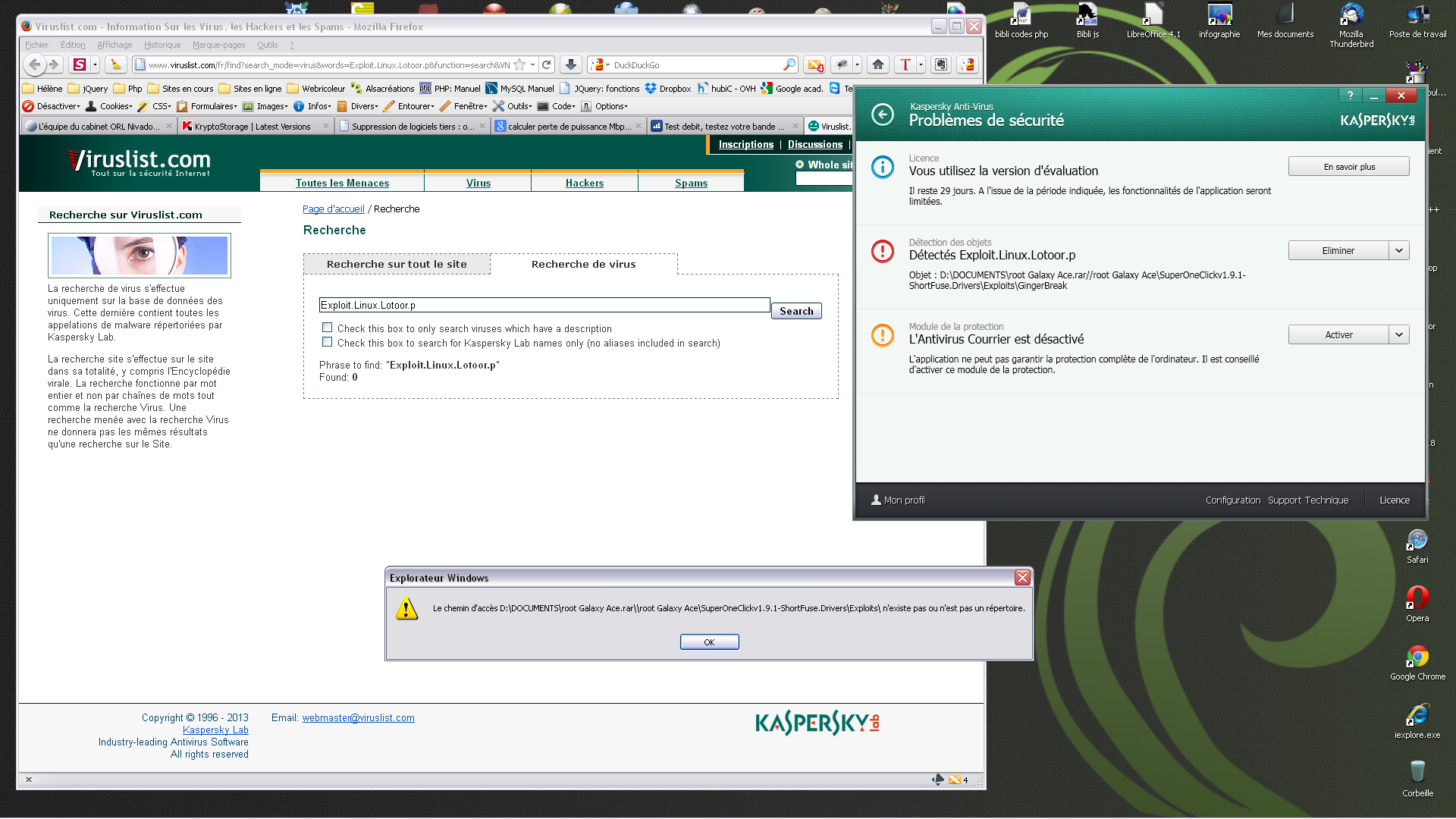Open Firefox Marque-pages menu
The image size is (1456, 819).
coord(218,45)
